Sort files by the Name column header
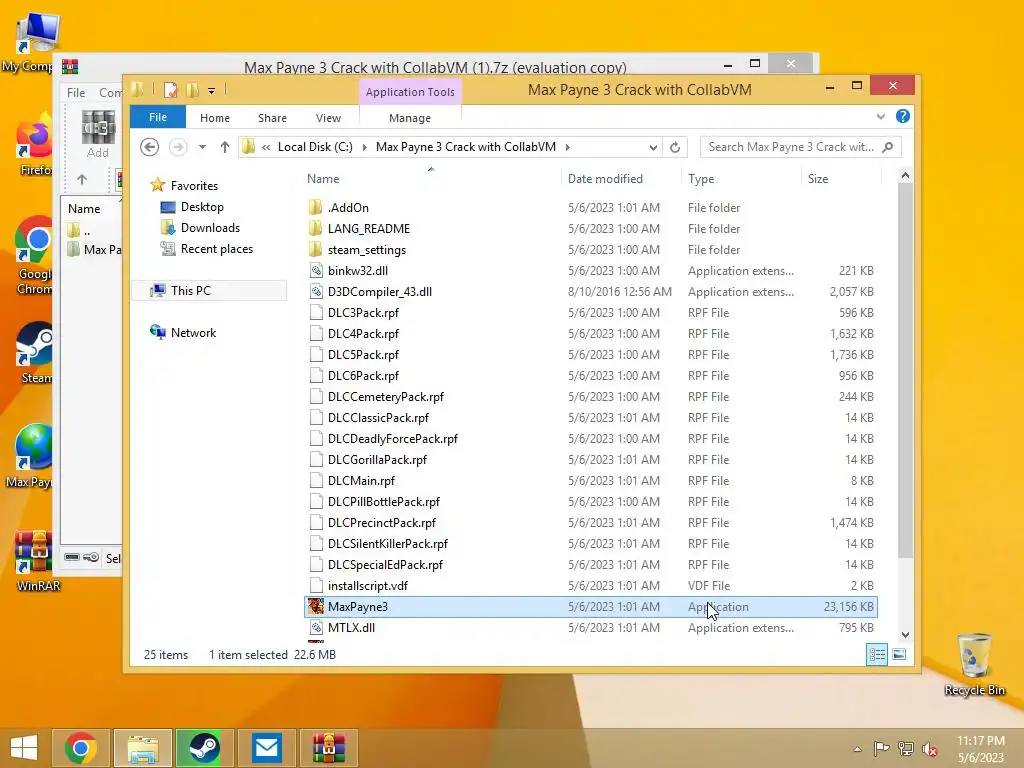This screenshot has width=1024, height=768. 323,178
